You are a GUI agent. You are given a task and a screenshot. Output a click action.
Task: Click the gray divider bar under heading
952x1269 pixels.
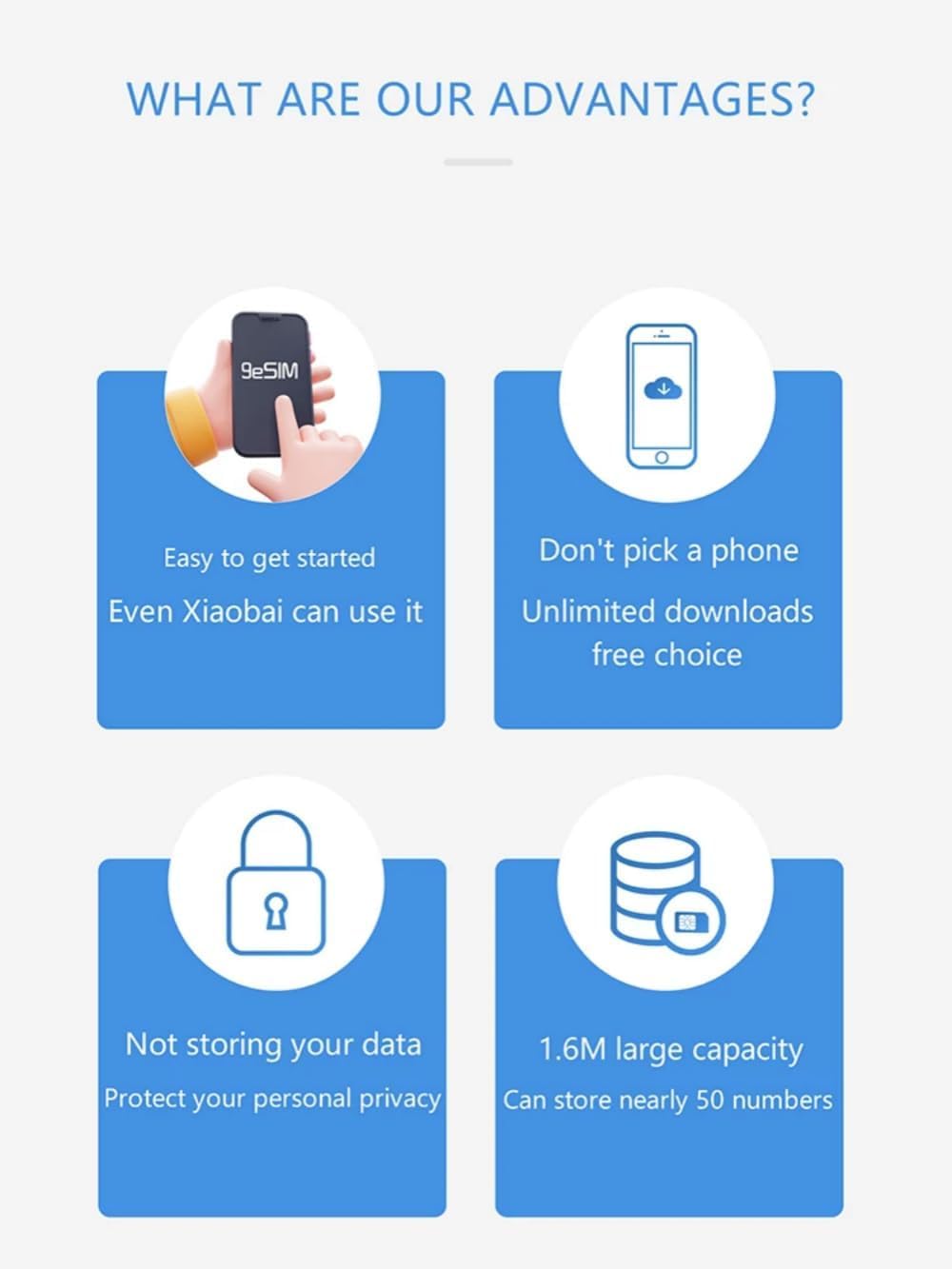(478, 162)
